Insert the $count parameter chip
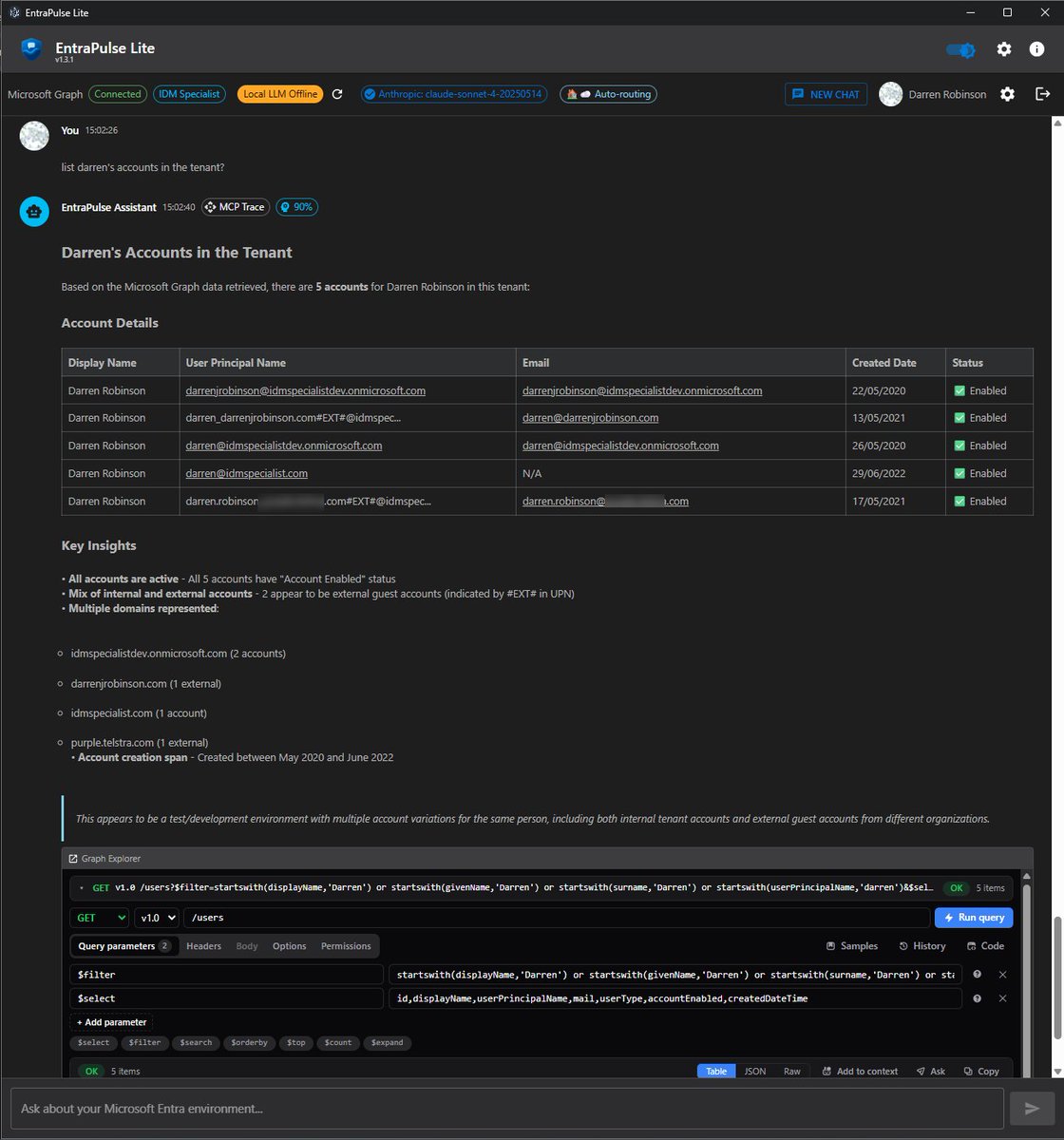Image resolution: width=1064 pixels, height=1140 pixels. [x=338, y=1042]
